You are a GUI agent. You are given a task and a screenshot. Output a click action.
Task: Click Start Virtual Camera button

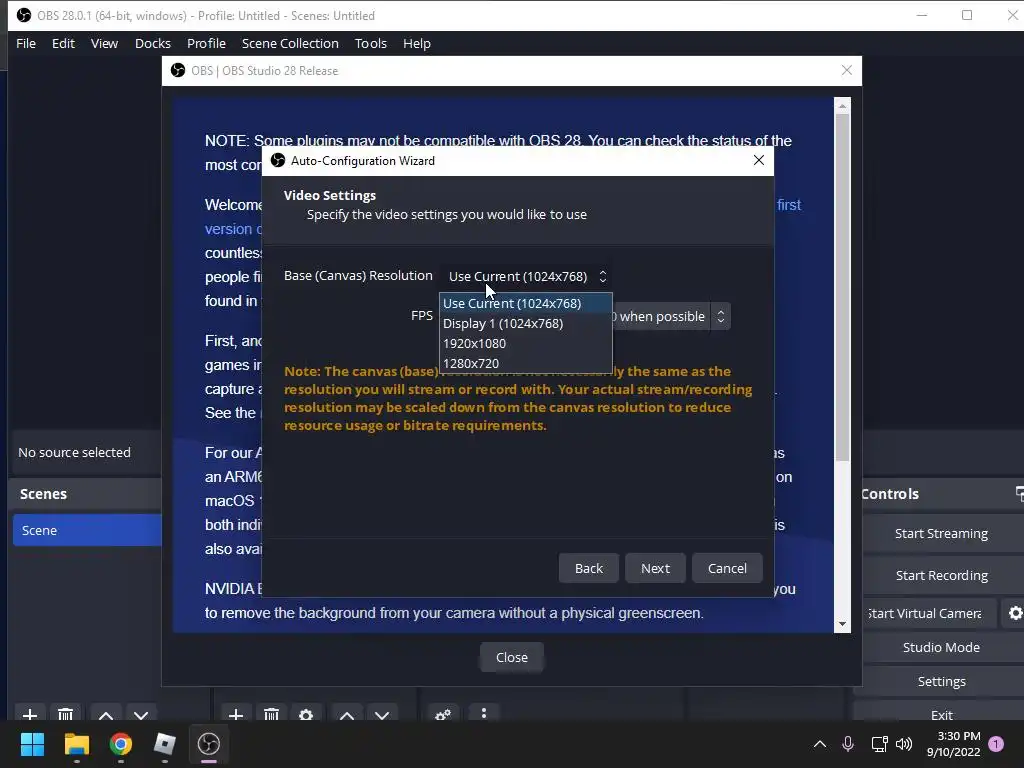tap(930, 613)
